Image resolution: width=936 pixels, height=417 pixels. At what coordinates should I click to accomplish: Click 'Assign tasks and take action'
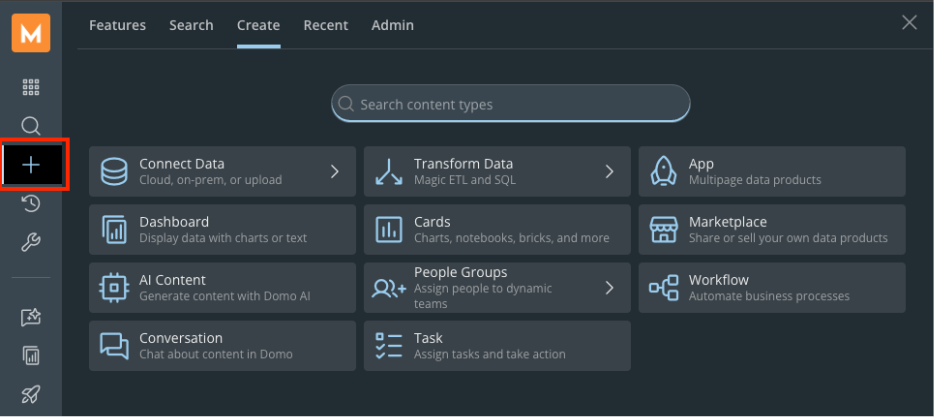[490, 354]
